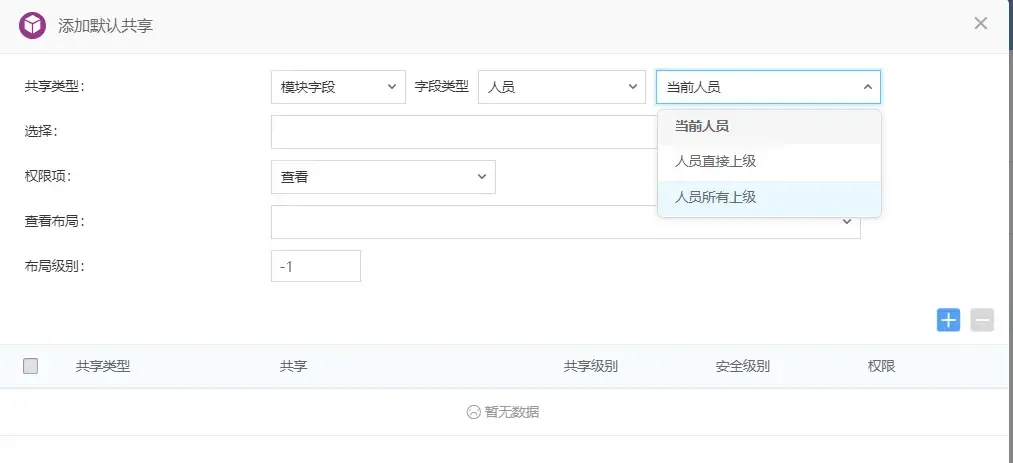Screen dimensions: 1013x463
Task: Click the blue plus add button
Action: click(948, 320)
